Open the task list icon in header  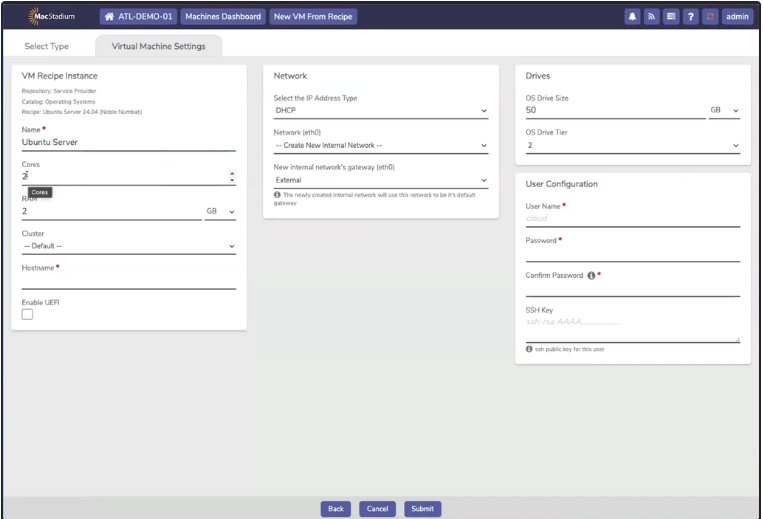(671, 17)
